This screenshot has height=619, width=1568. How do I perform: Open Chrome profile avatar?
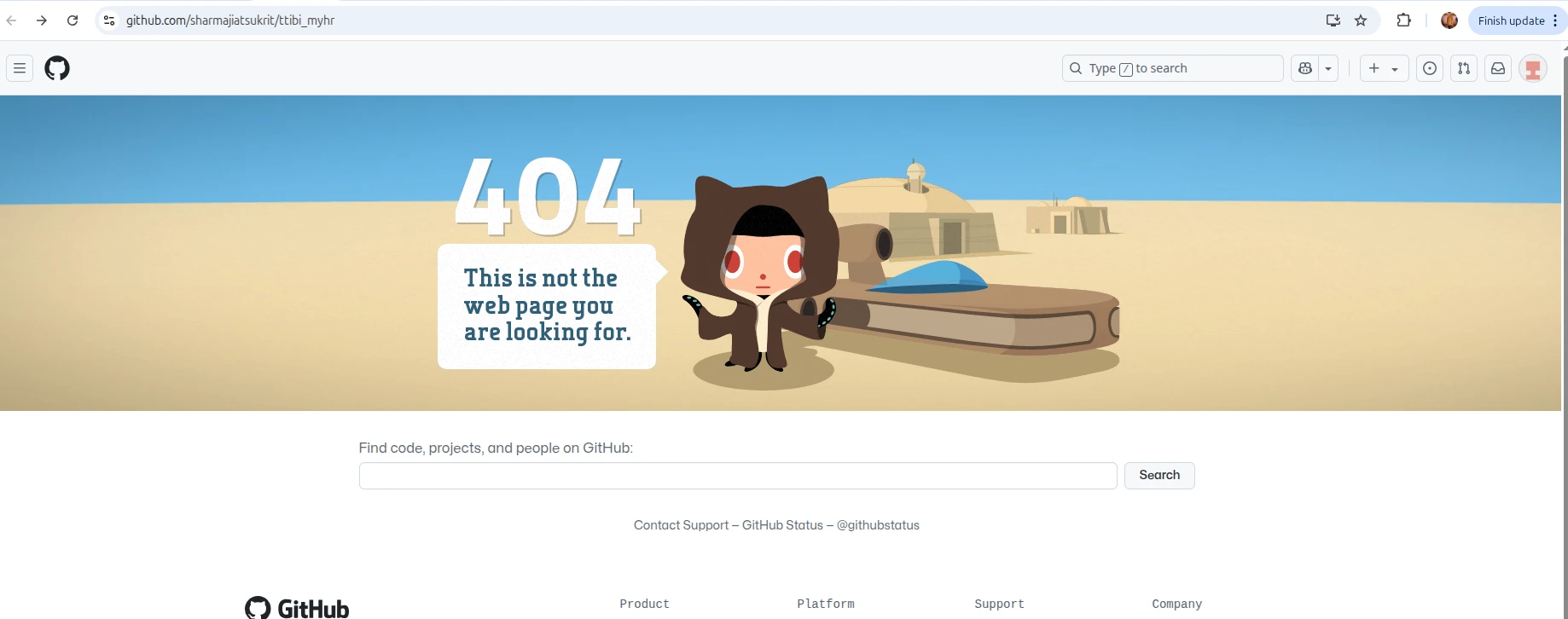[x=1449, y=20]
